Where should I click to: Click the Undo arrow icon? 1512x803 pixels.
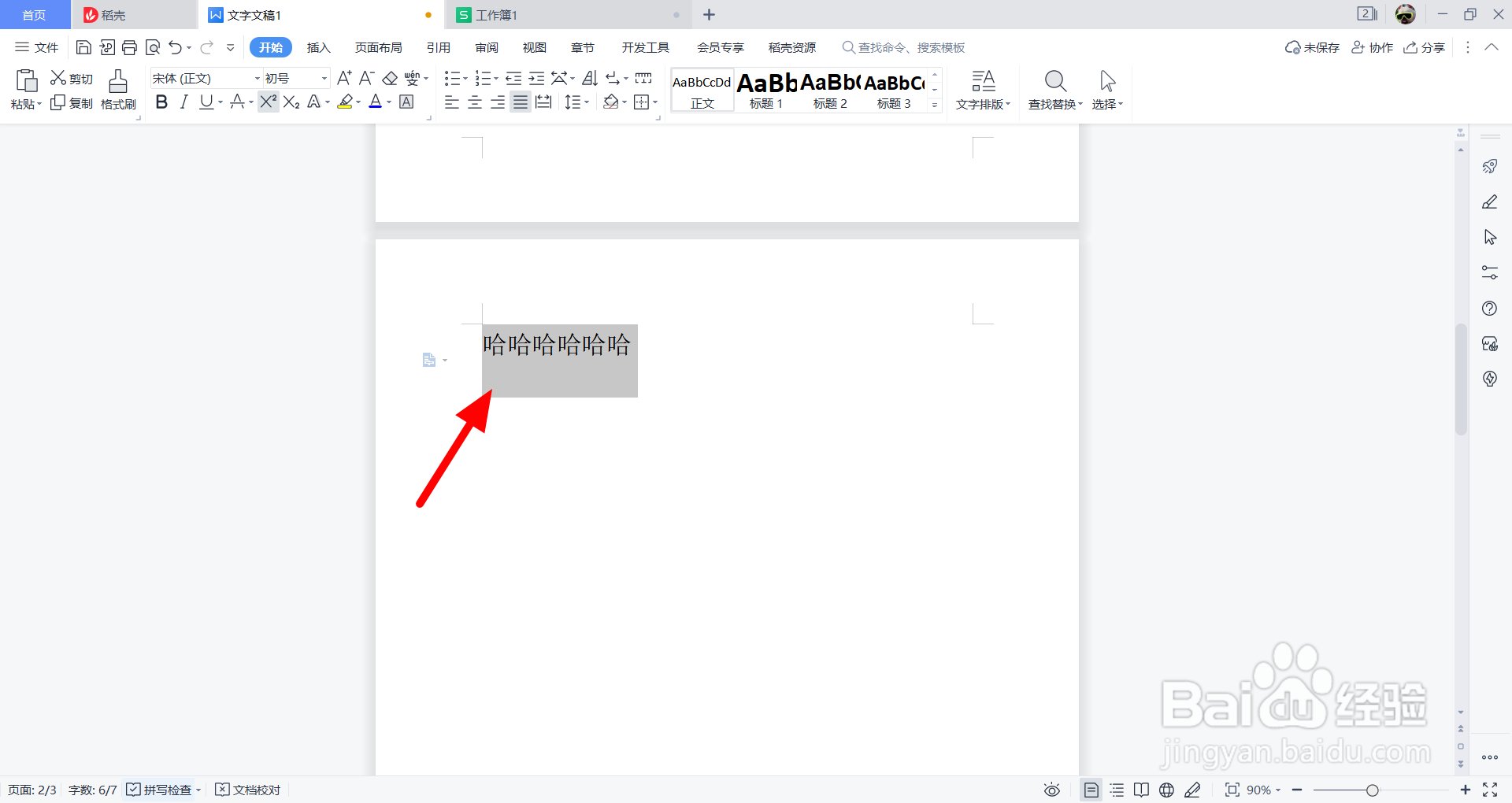click(x=175, y=48)
